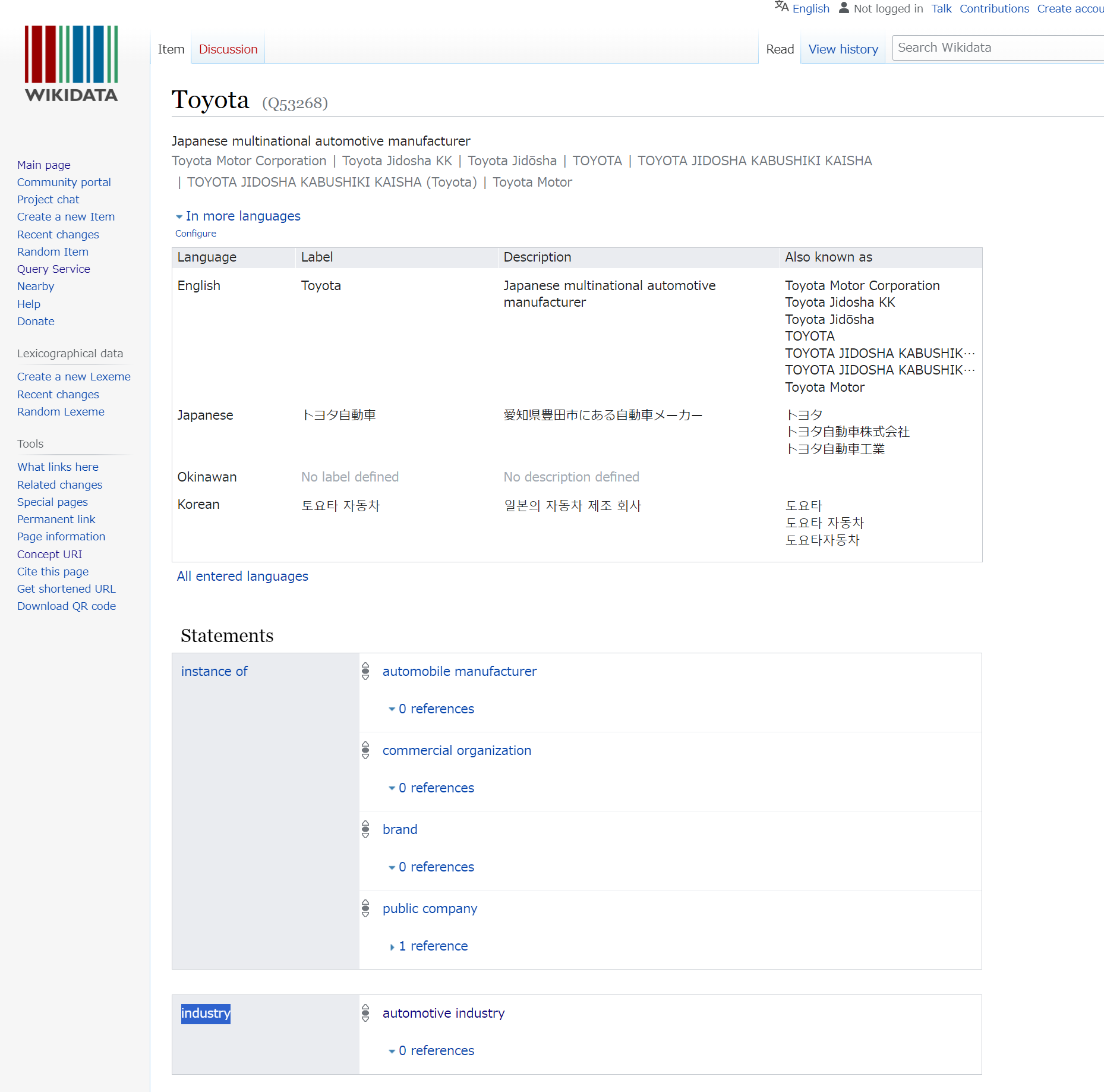Open Related changes link
The height and width of the screenshot is (1092, 1104).
[60, 484]
